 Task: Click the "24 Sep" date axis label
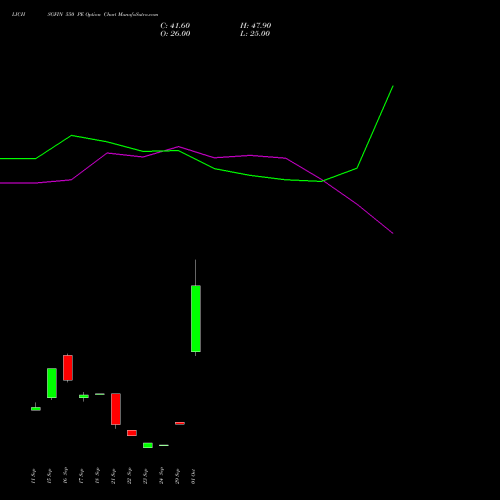point(161,476)
